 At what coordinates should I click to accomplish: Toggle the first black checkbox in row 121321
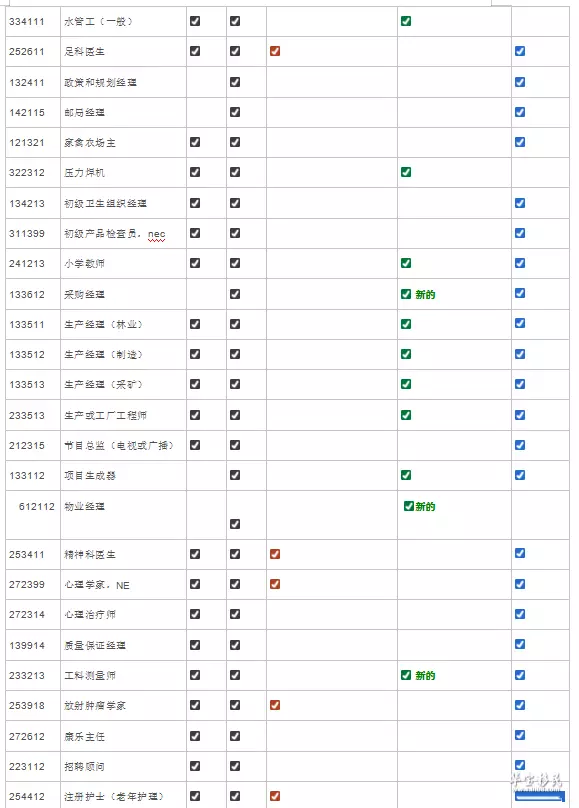pyautogui.click(x=195, y=142)
